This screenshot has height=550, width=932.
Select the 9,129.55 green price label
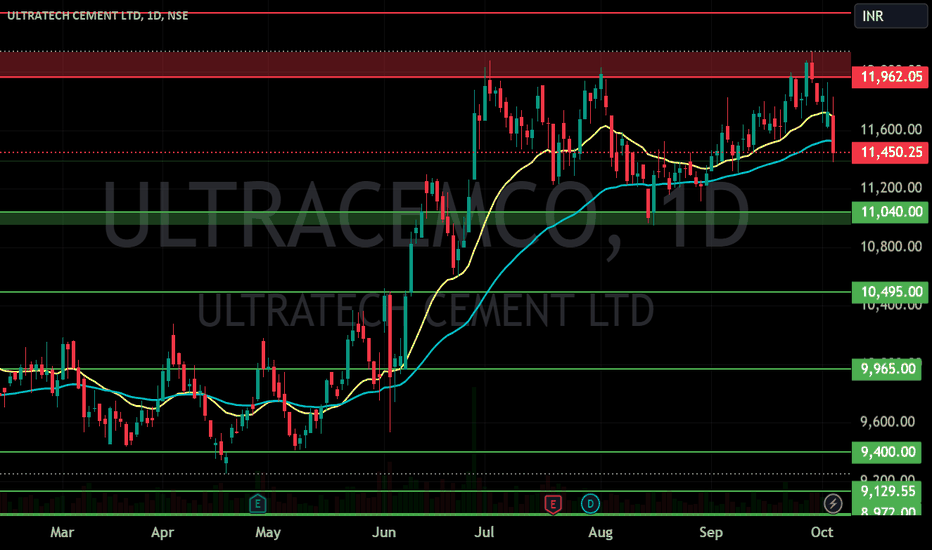pyautogui.click(x=887, y=491)
